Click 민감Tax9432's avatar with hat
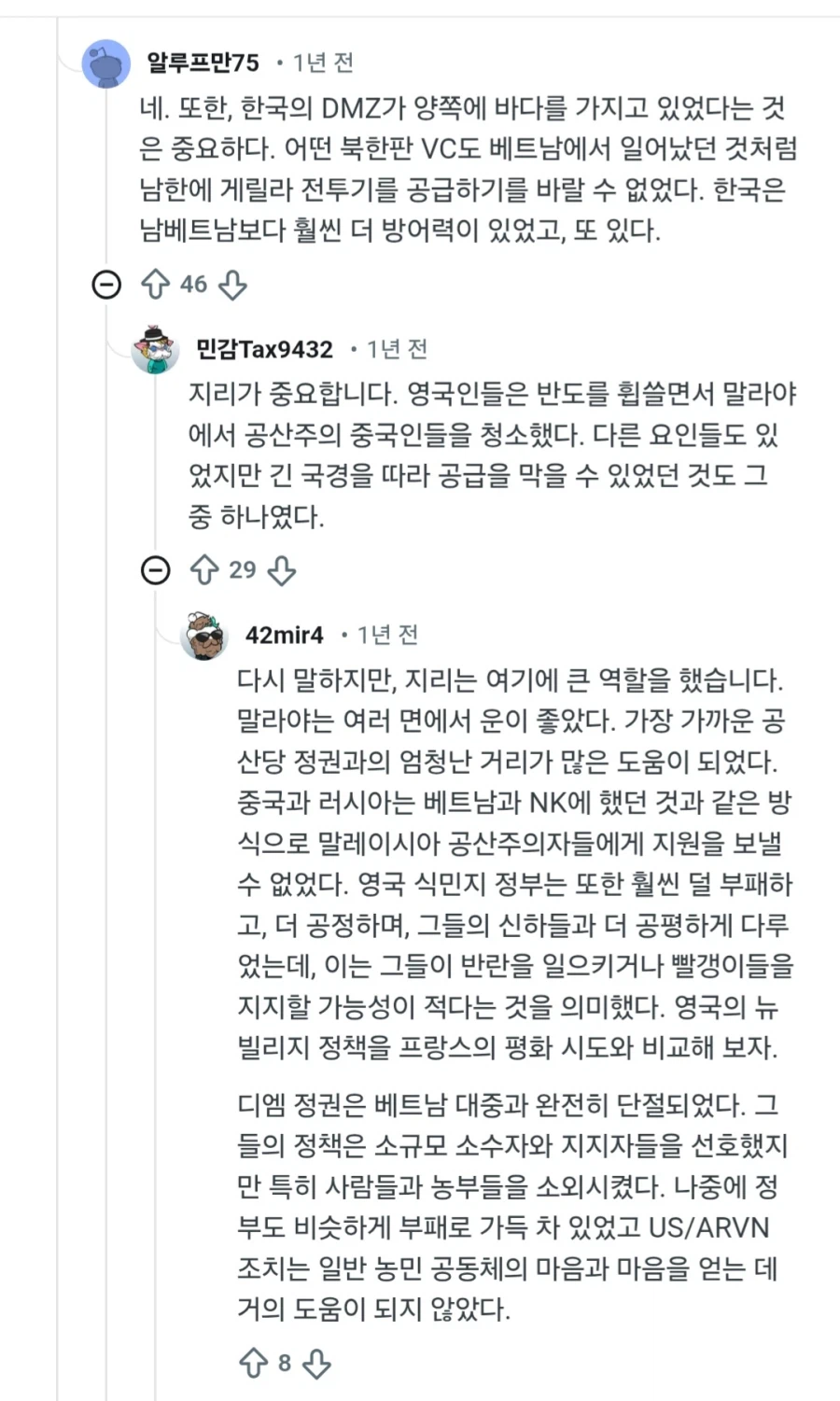 pyautogui.click(x=154, y=350)
